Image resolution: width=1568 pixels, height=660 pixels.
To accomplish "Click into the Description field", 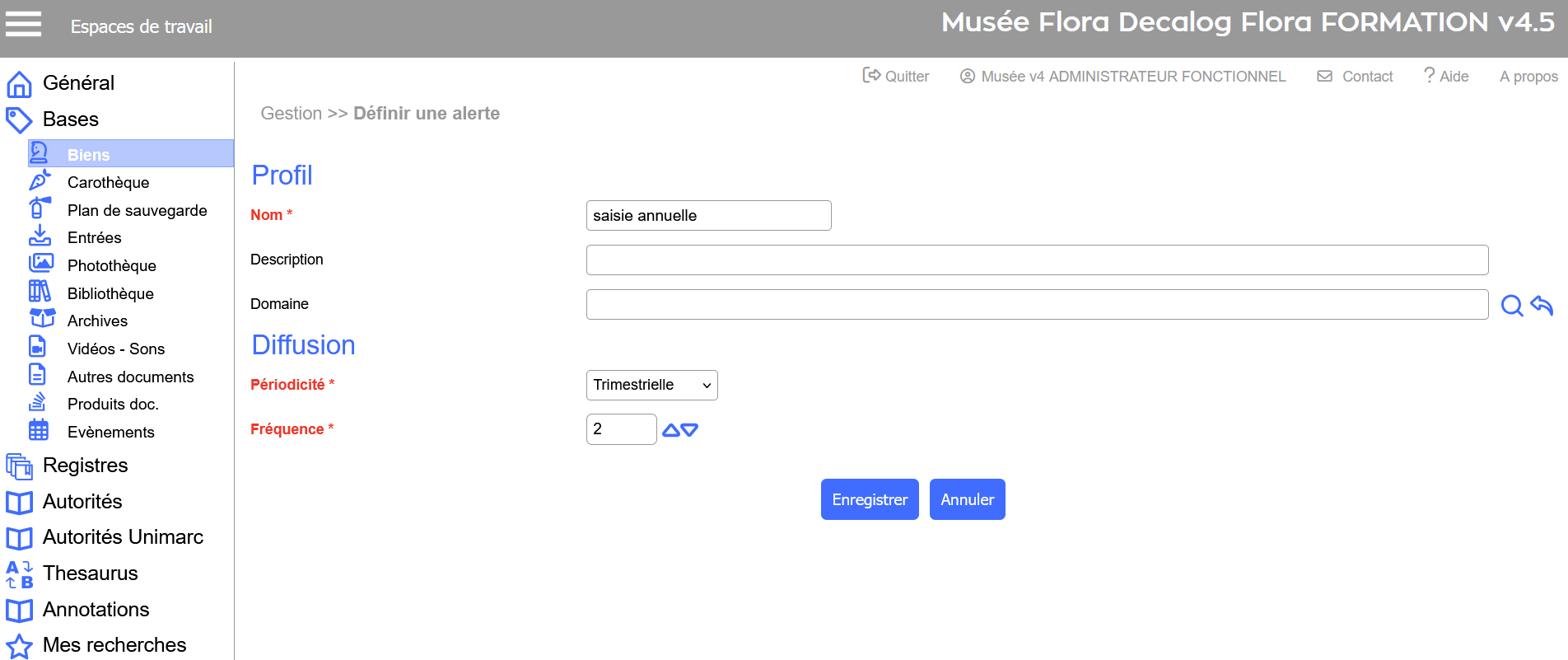I will point(1037,260).
